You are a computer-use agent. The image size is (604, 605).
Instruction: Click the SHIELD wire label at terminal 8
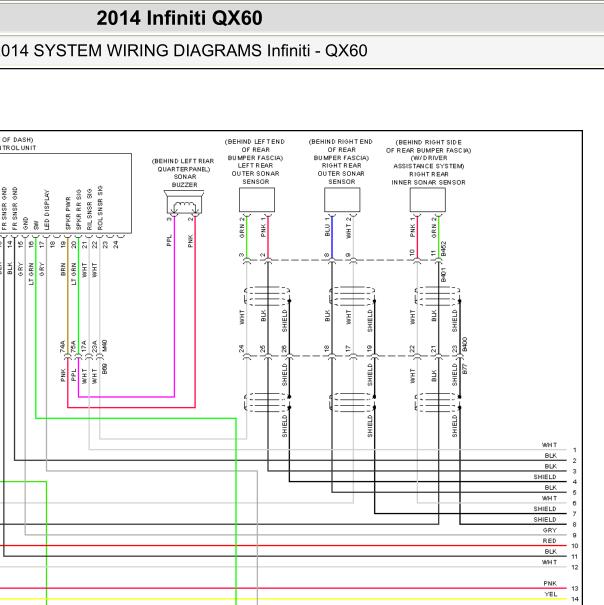coord(545,519)
